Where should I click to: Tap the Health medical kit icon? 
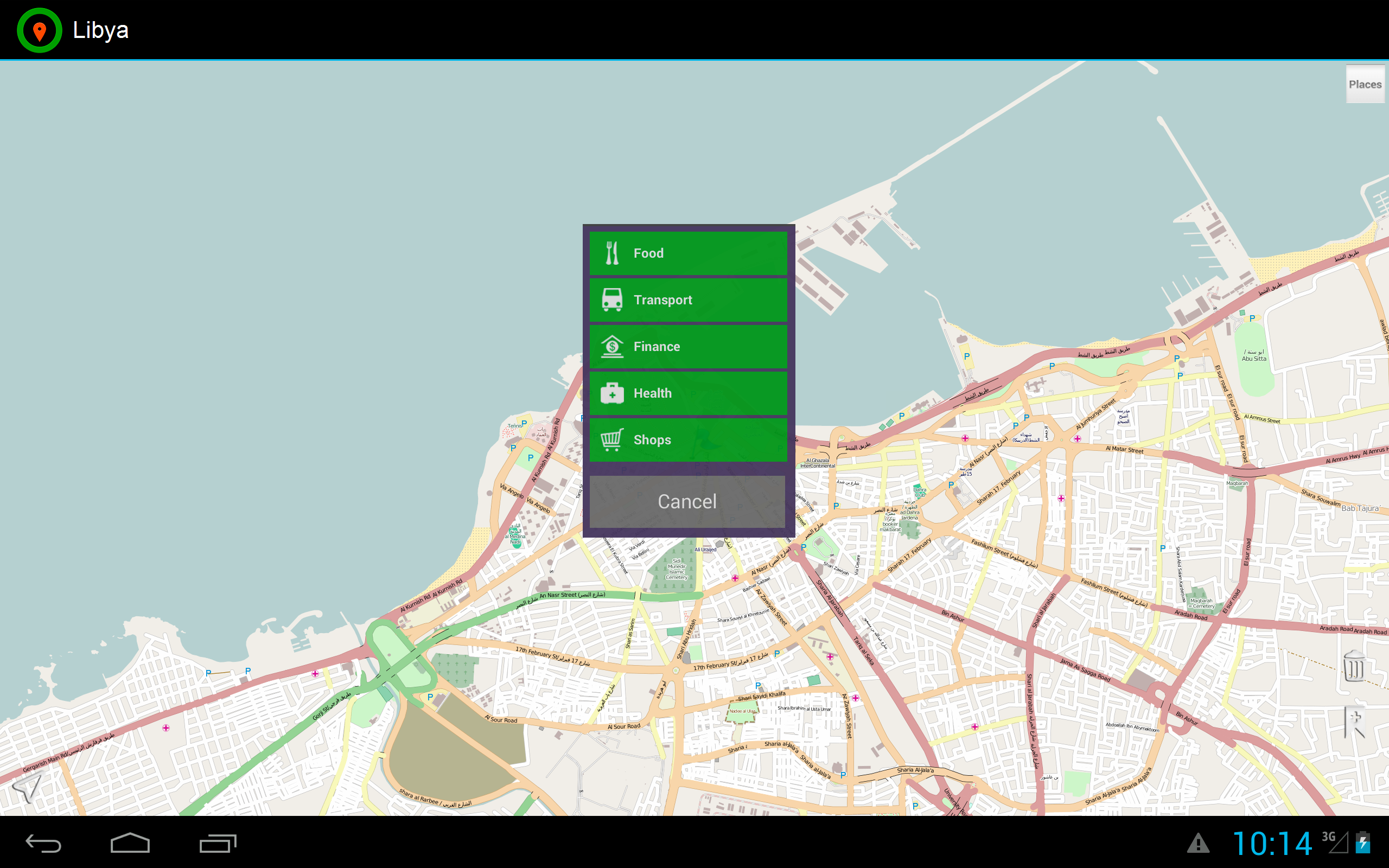pos(612,393)
